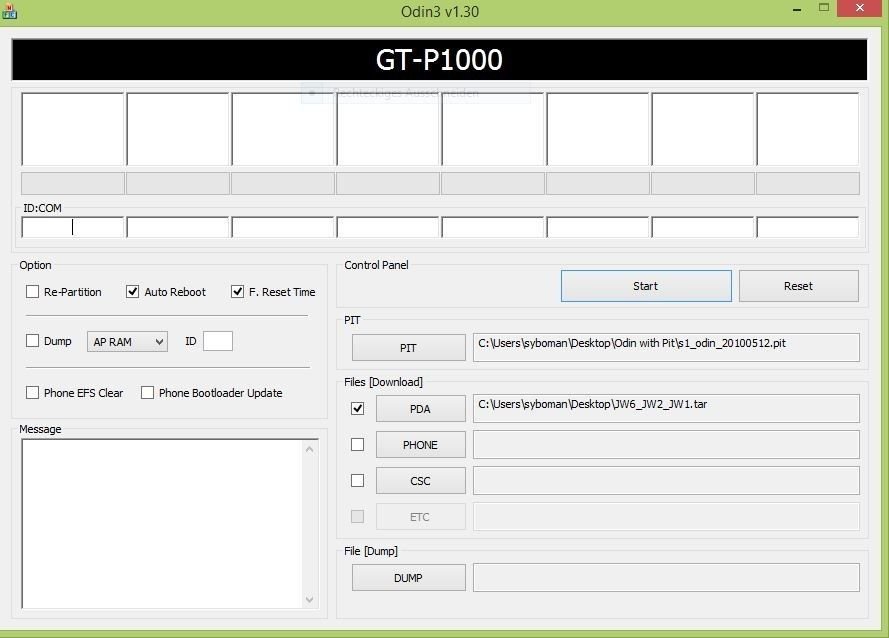
Task: Click the DUMP file button
Action: coord(408,578)
